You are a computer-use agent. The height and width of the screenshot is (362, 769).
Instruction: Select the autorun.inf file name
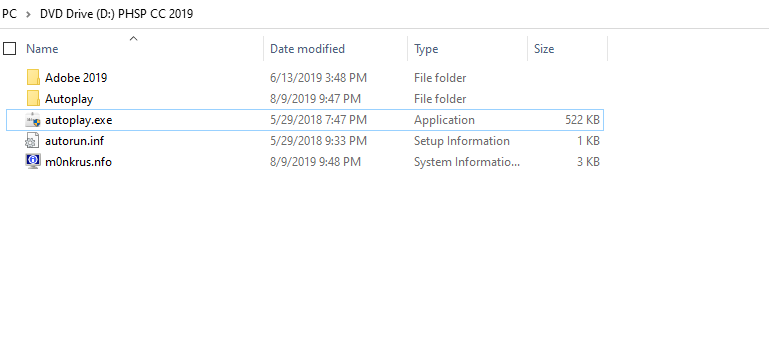point(75,141)
